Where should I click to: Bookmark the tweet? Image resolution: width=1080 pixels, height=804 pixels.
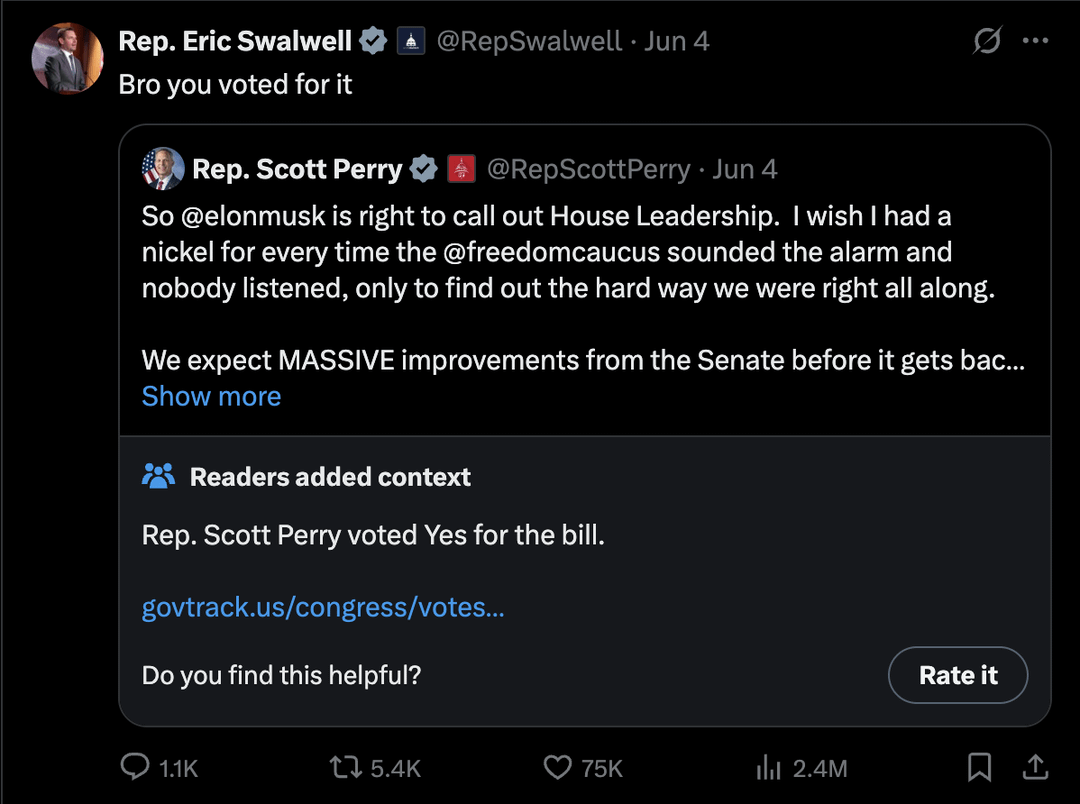tap(980, 768)
